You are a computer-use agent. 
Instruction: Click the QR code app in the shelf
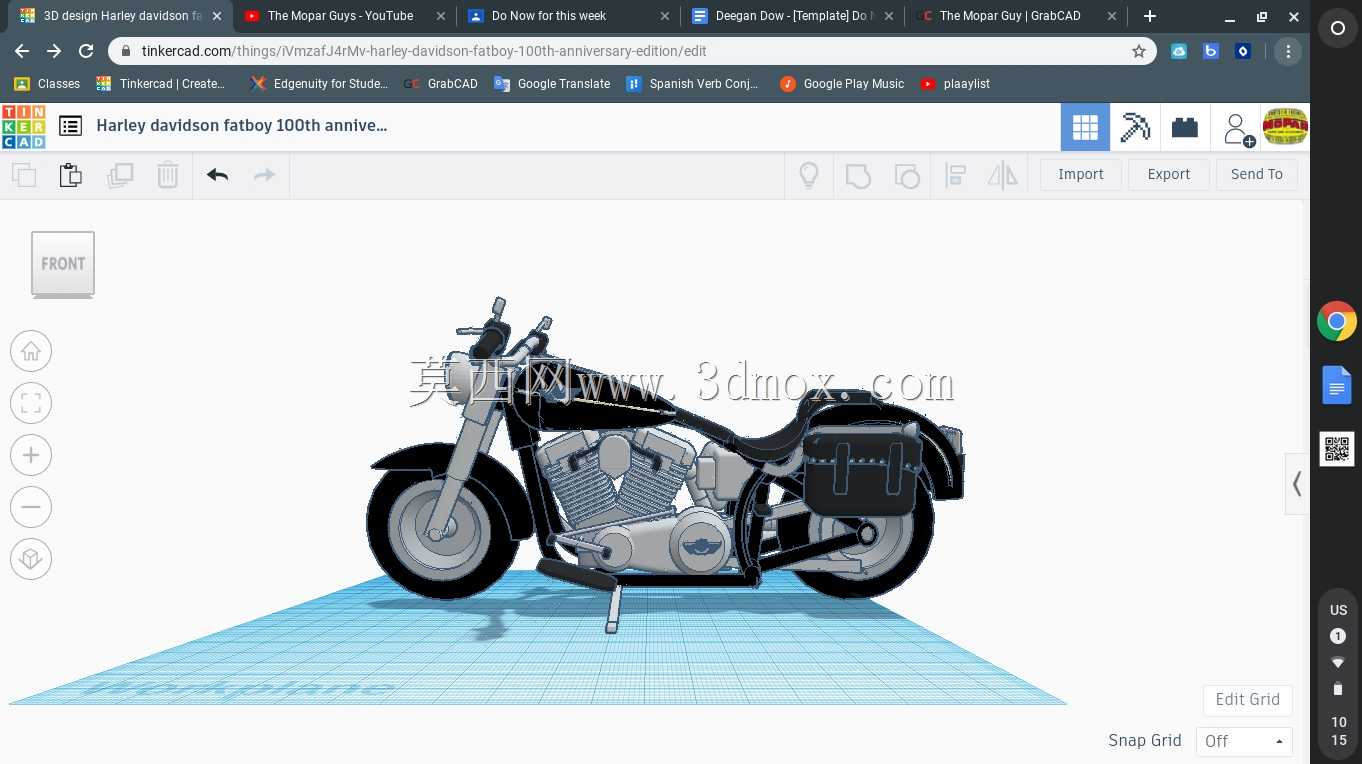pyautogui.click(x=1337, y=449)
